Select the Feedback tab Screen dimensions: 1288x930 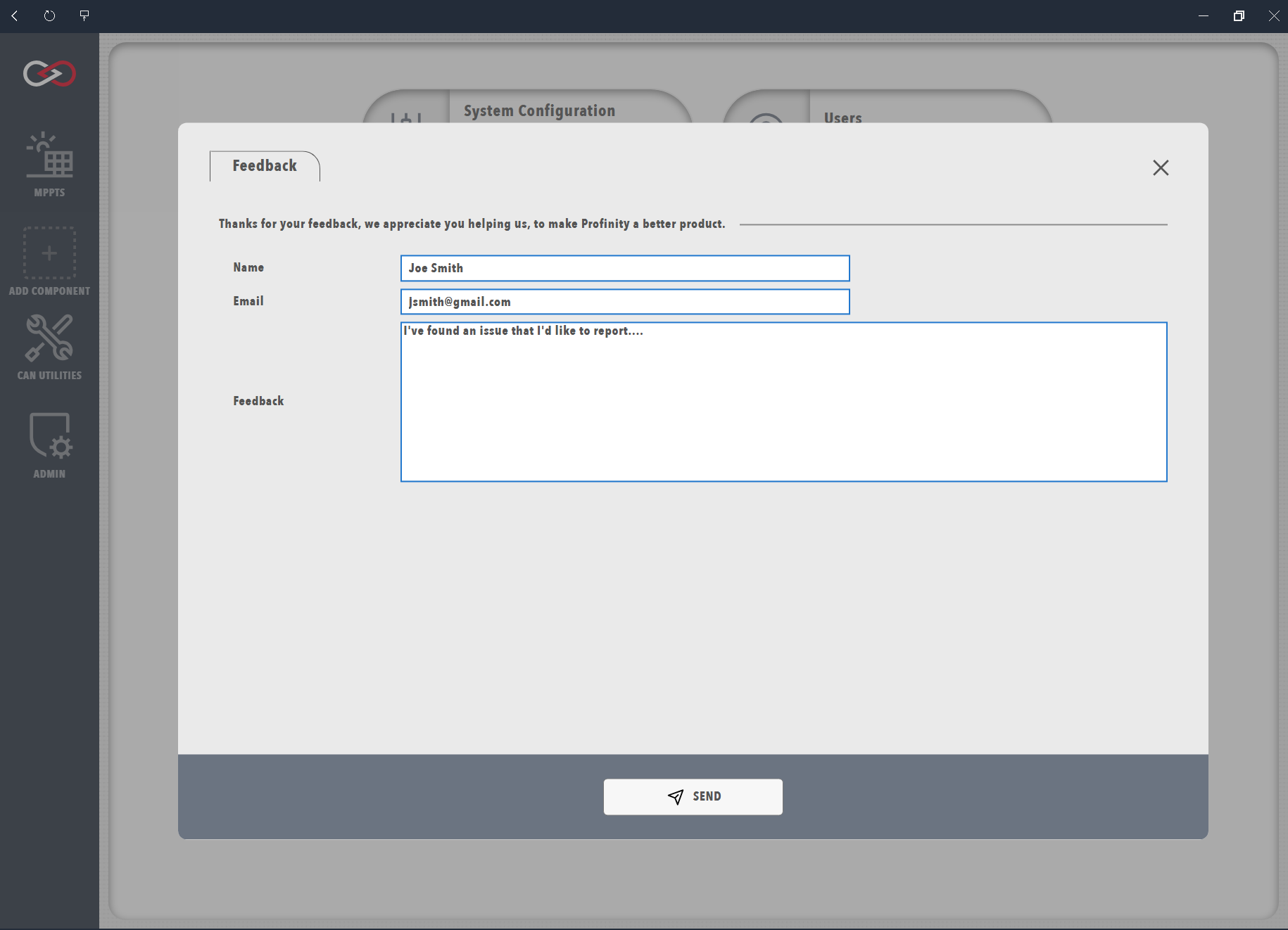pos(265,166)
